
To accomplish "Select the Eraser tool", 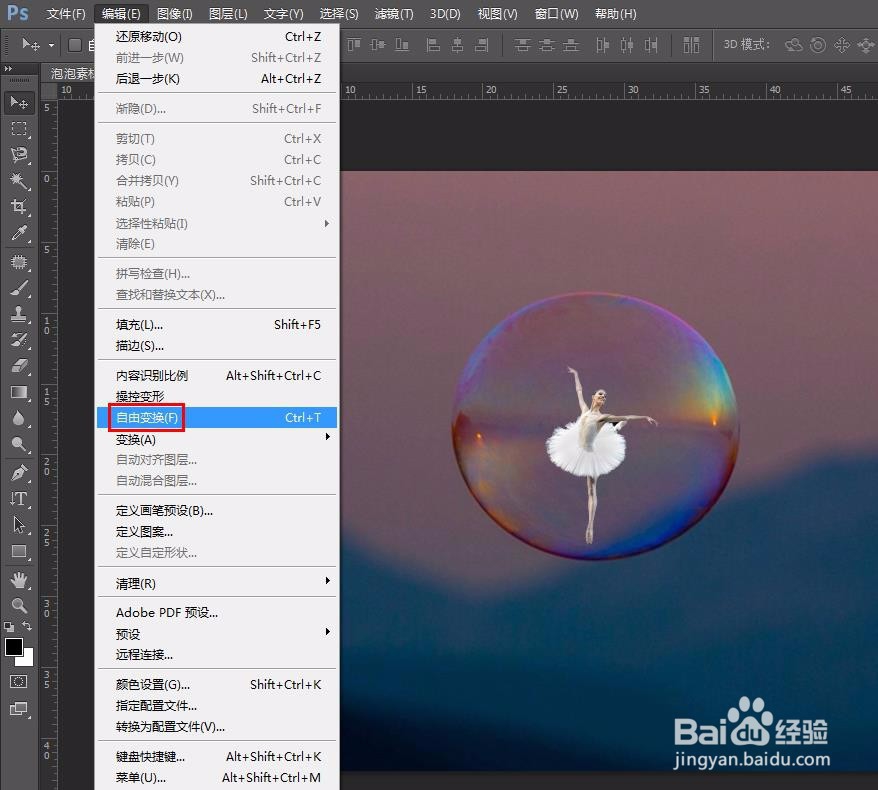I will (x=19, y=366).
